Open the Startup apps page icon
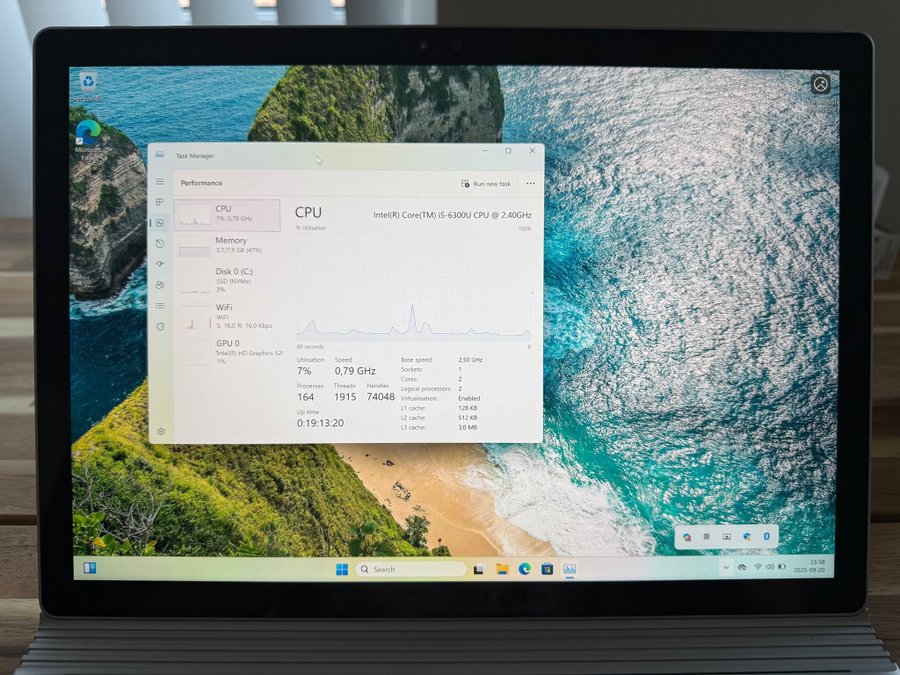900x675 pixels. (x=160, y=264)
